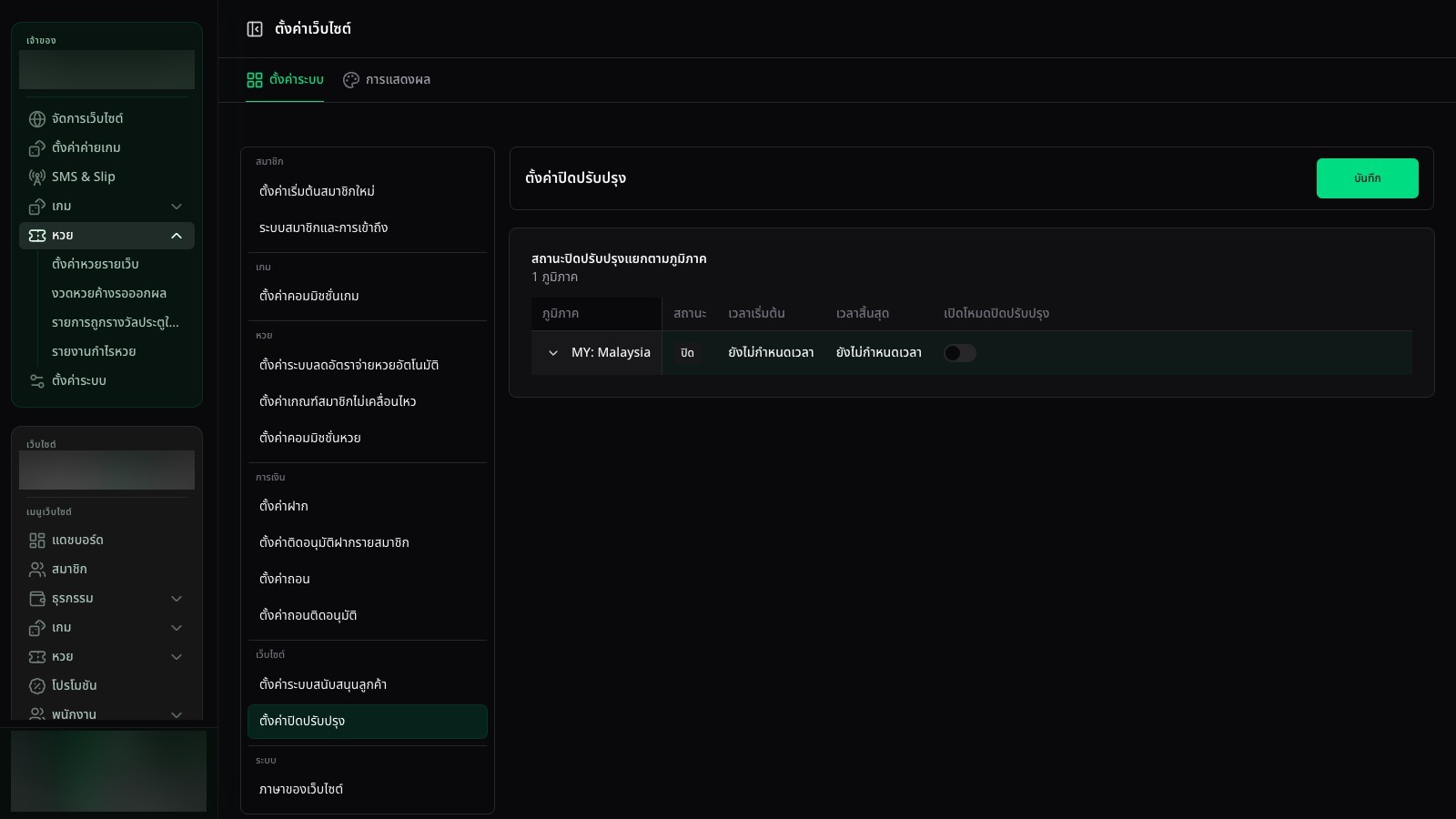This screenshot has width=1456, height=819.
Task: Click the sliders icon next to ตั้งค่าระบบ in sidebar
Action: pos(37,381)
